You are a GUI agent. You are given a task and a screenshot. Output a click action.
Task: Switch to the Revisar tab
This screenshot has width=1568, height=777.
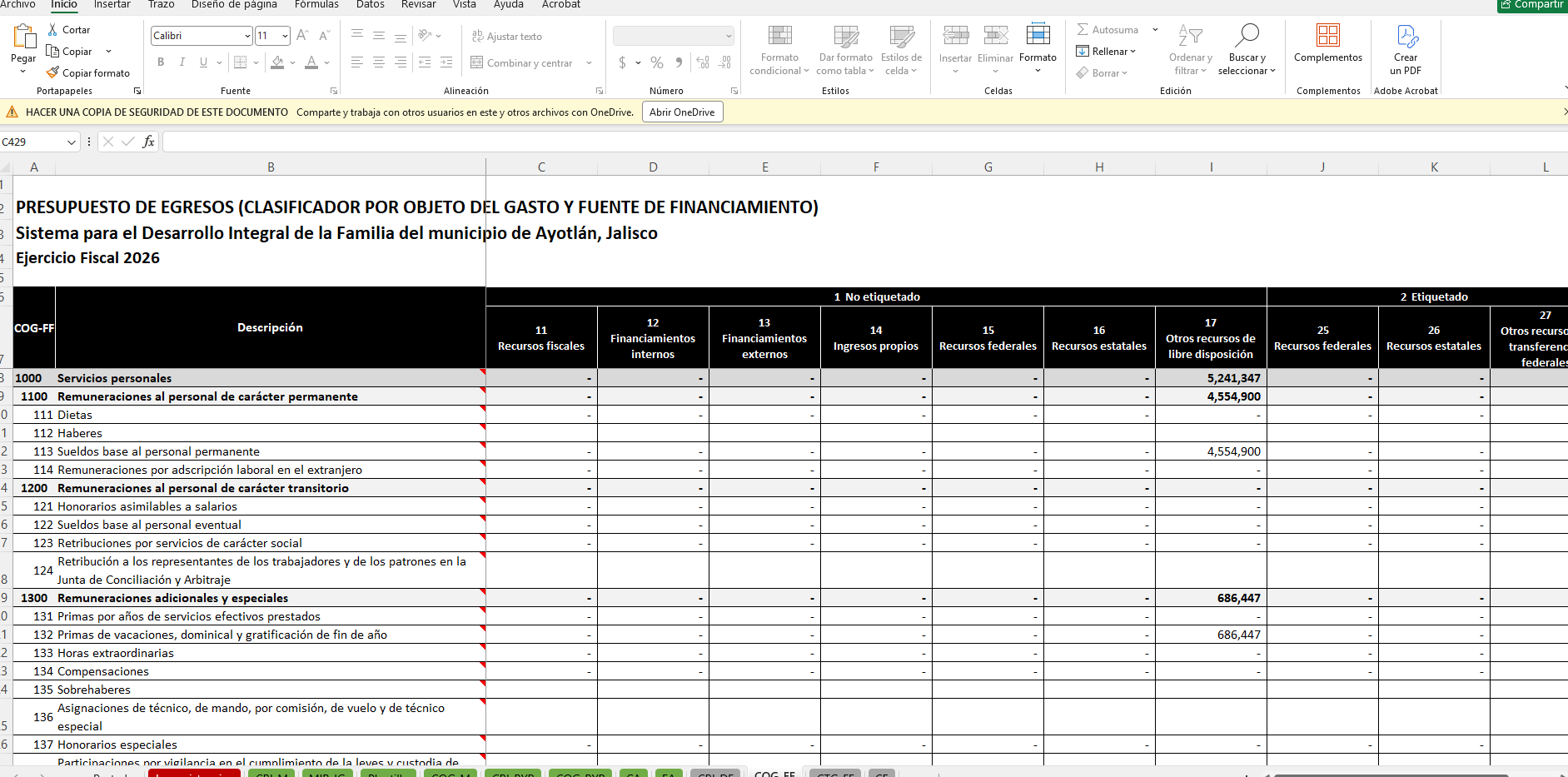[x=419, y=5]
